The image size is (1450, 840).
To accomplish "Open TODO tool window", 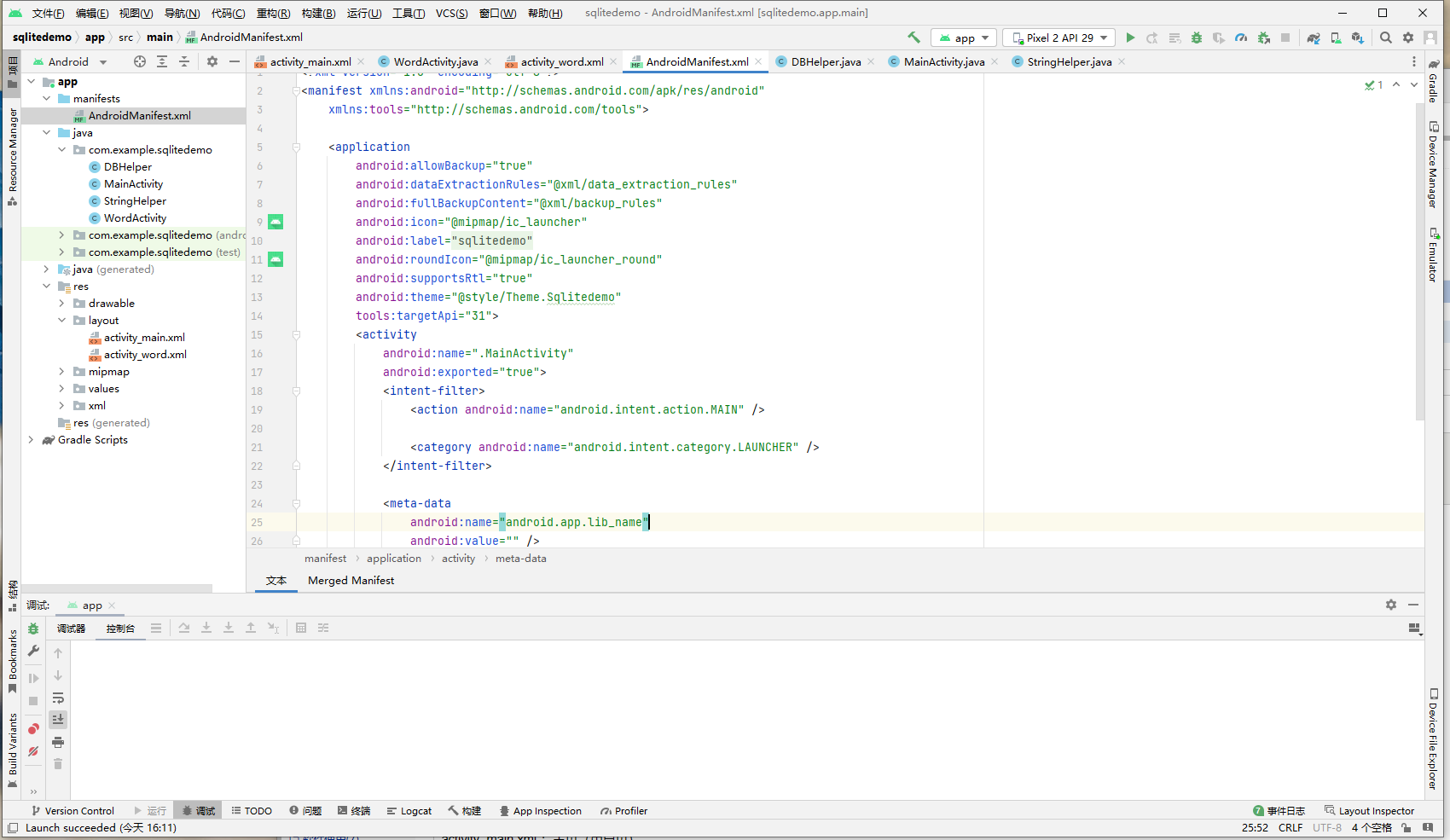I will click(252, 811).
